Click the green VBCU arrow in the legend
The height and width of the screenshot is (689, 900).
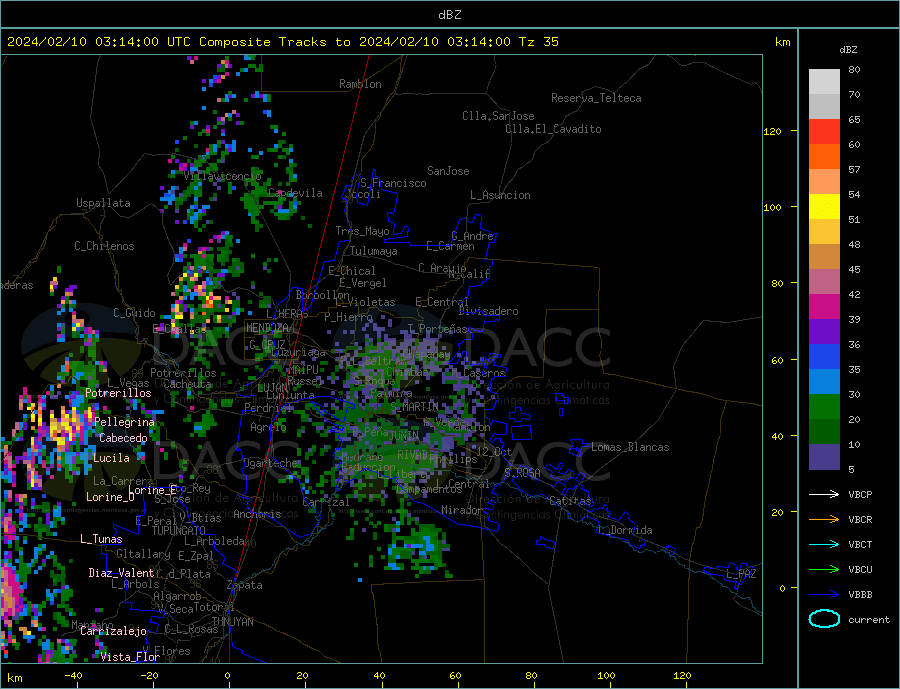coord(824,570)
